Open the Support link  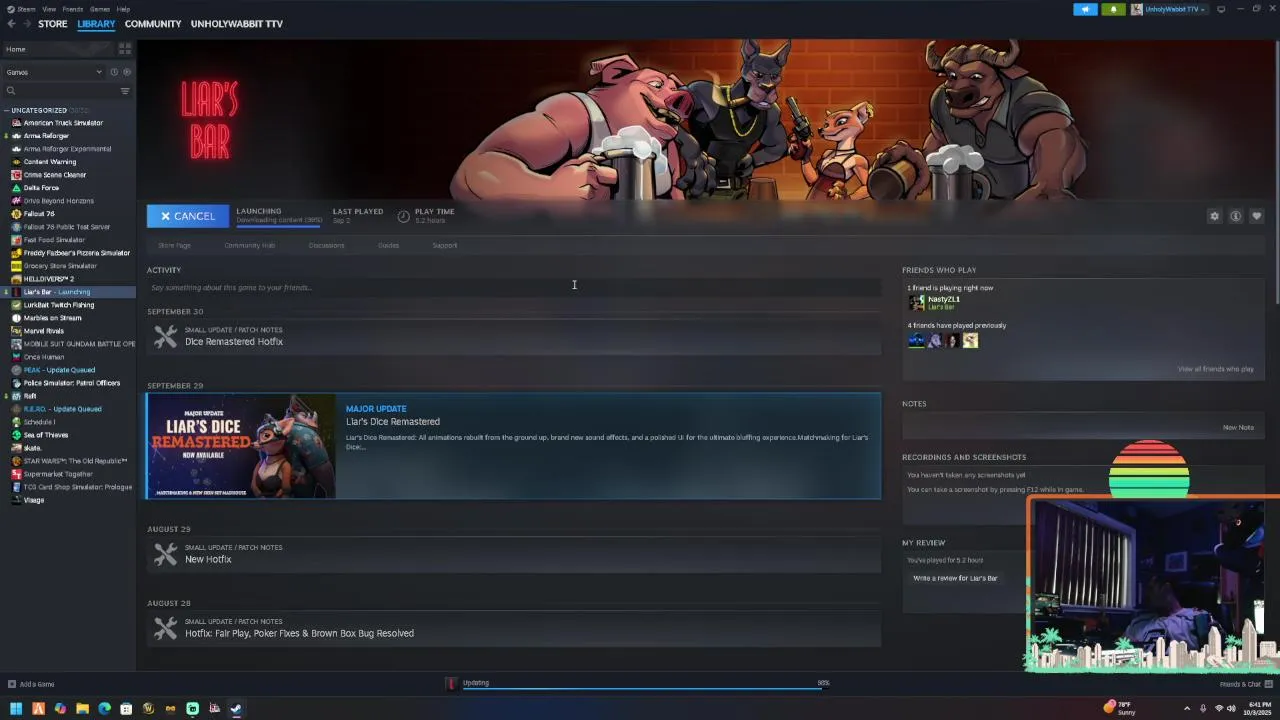click(x=445, y=245)
